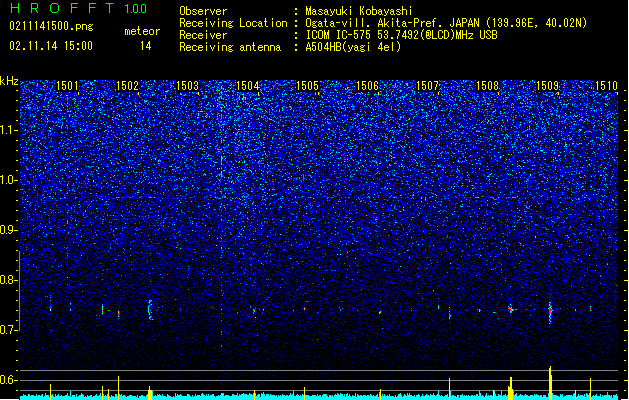Click the 0.7 kHz axis label
Viewport: 629px width, 400px height.
pos(8,330)
